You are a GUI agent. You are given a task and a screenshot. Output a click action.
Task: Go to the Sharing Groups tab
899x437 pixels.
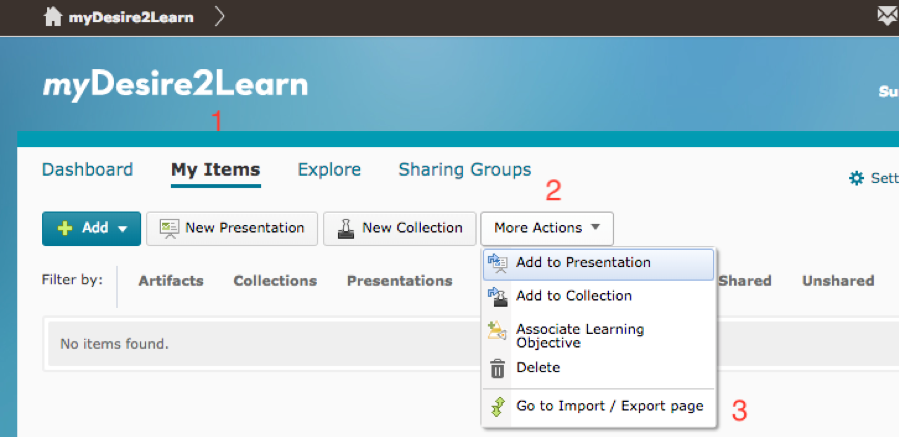coord(464,170)
